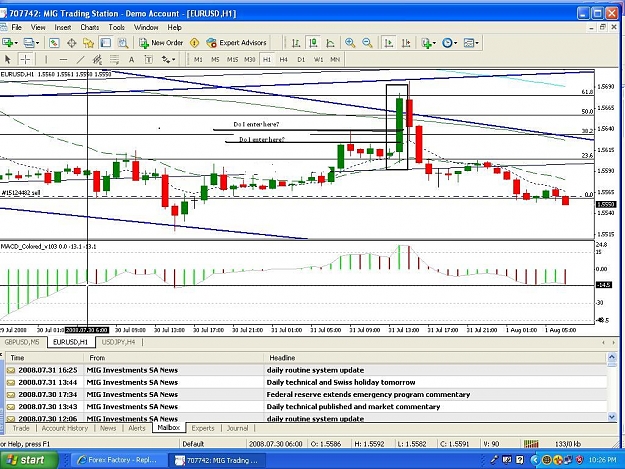
Task: Select the text tool A
Action: coord(131,60)
